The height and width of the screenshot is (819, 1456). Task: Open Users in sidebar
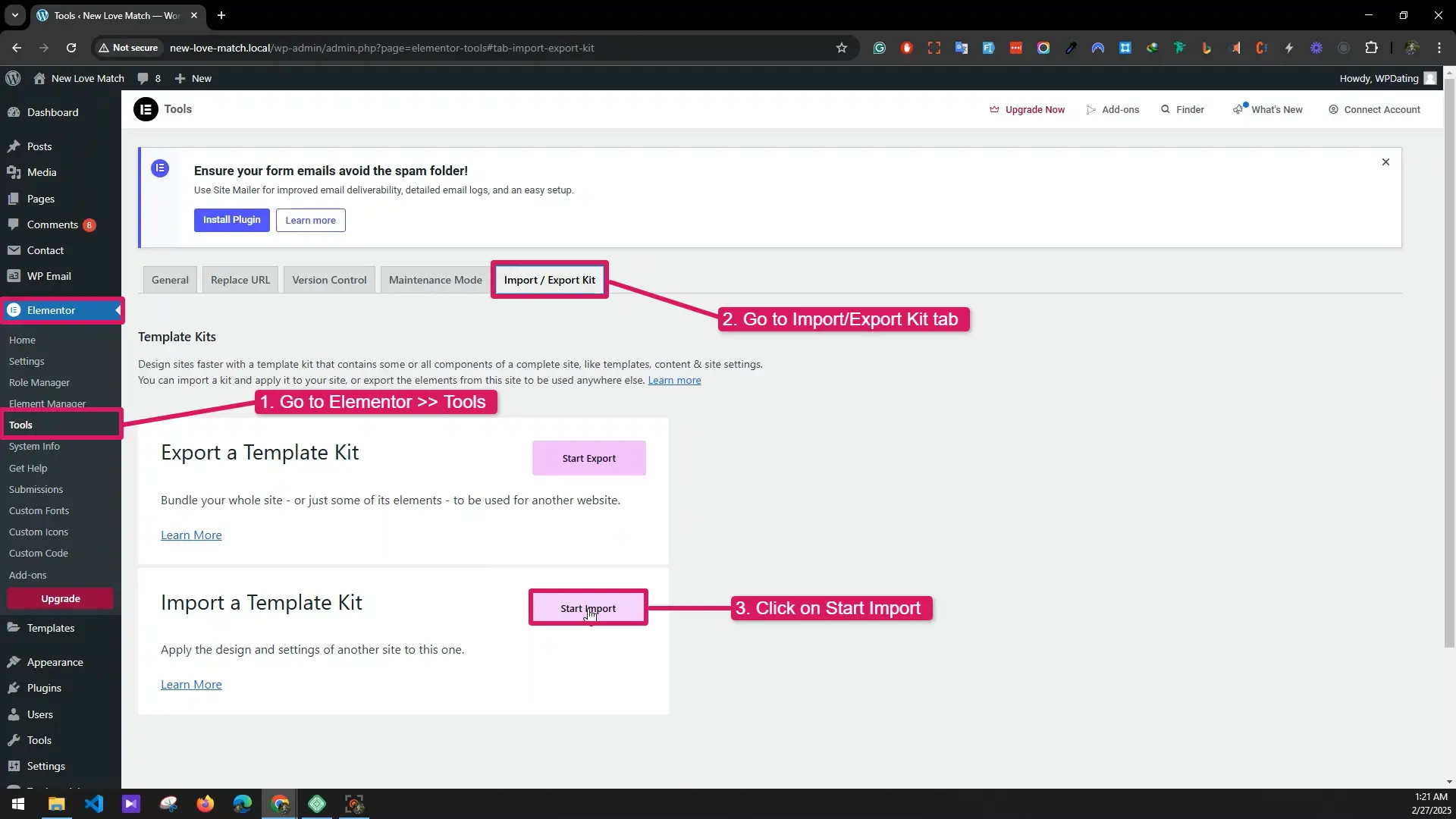[61, 714]
